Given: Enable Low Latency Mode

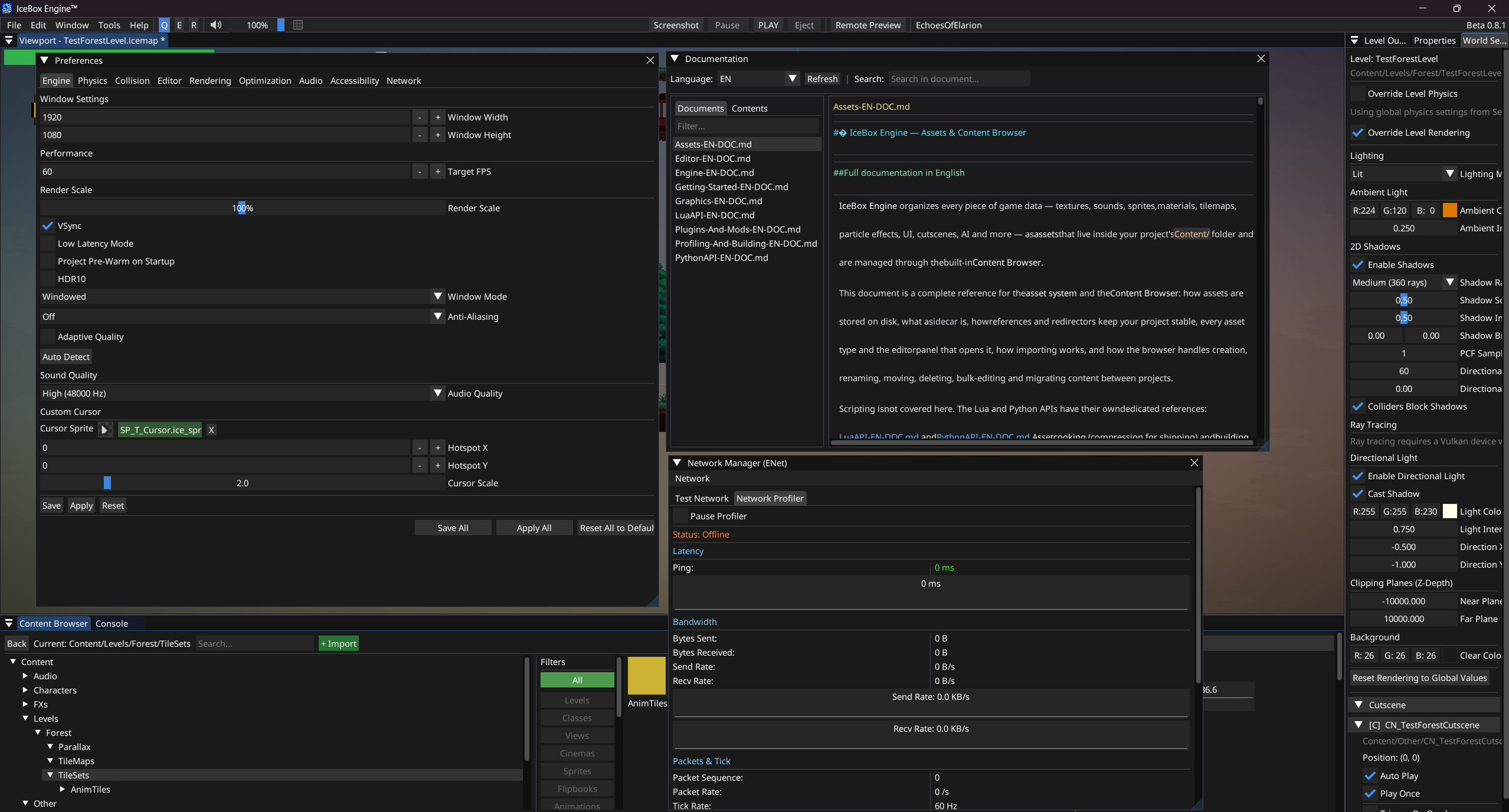Looking at the screenshot, I should [x=48, y=244].
